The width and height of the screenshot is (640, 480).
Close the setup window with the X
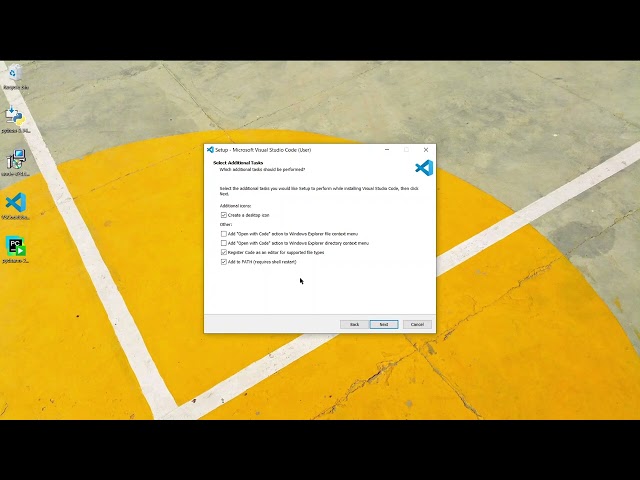click(426, 150)
